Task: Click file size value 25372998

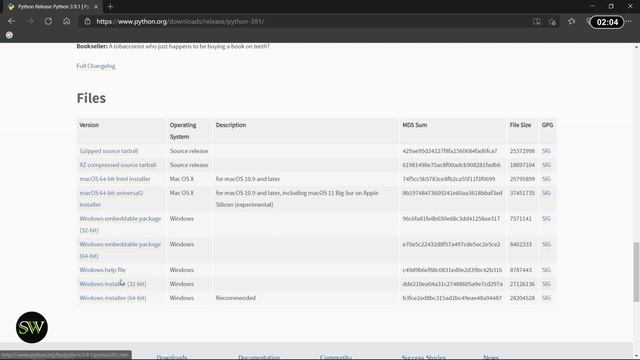Action: (x=522, y=151)
